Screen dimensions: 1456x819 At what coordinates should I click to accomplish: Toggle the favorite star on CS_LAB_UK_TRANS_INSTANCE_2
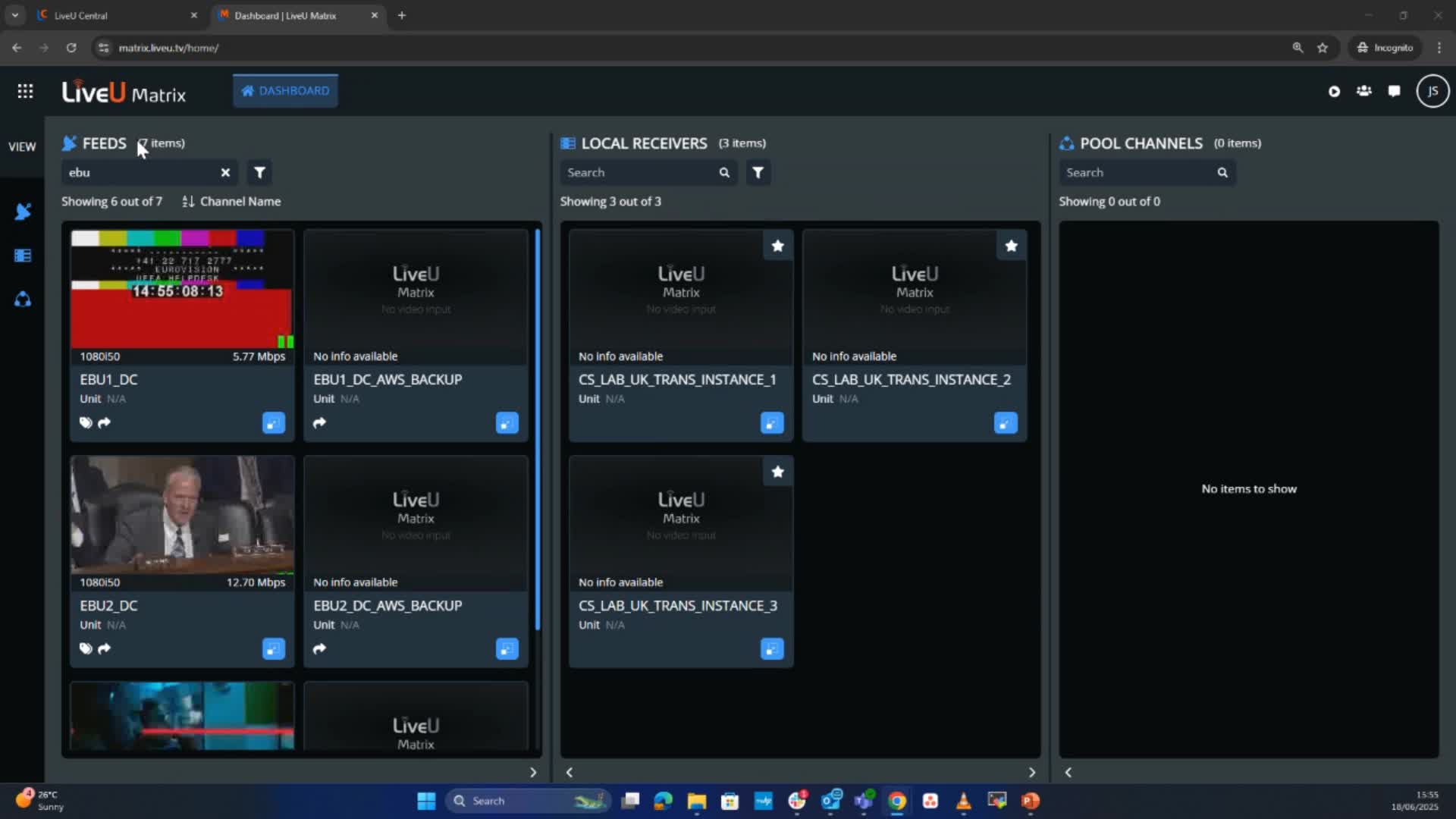[1011, 246]
